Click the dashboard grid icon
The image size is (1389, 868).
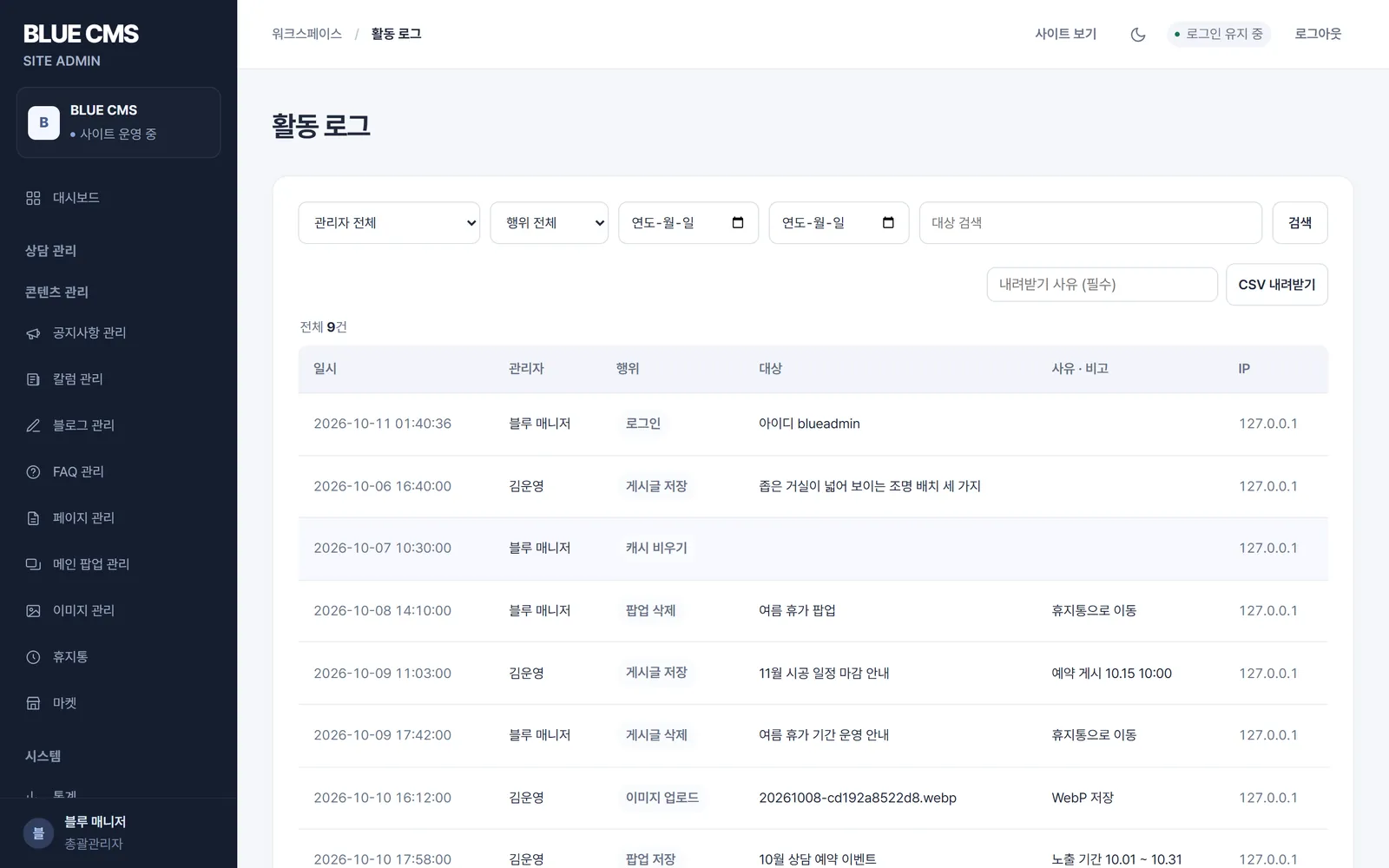33,198
